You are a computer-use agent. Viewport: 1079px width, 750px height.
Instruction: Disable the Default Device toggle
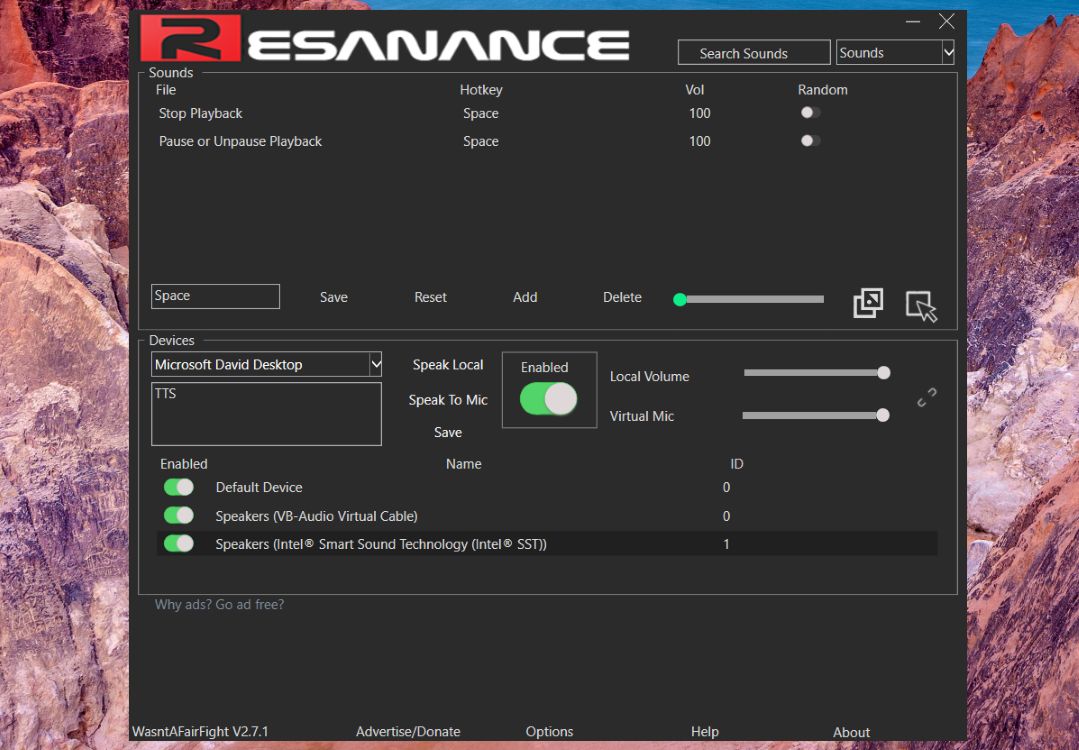click(179, 487)
